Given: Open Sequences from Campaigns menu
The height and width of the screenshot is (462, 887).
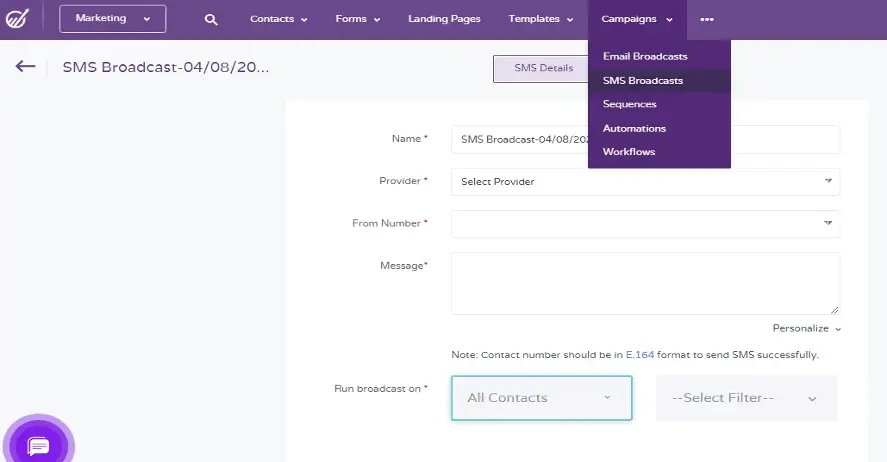Looking at the screenshot, I should click(629, 105).
